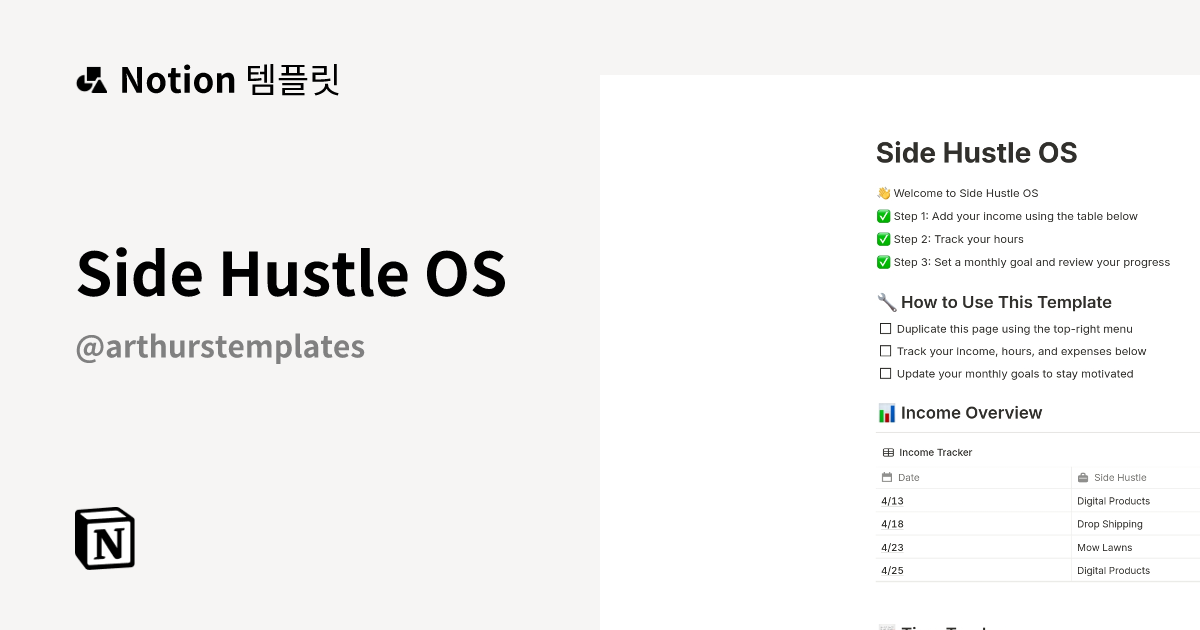
Task: Click the Side Hustle OS page title
Action: pyautogui.click(x=976, y=153)
